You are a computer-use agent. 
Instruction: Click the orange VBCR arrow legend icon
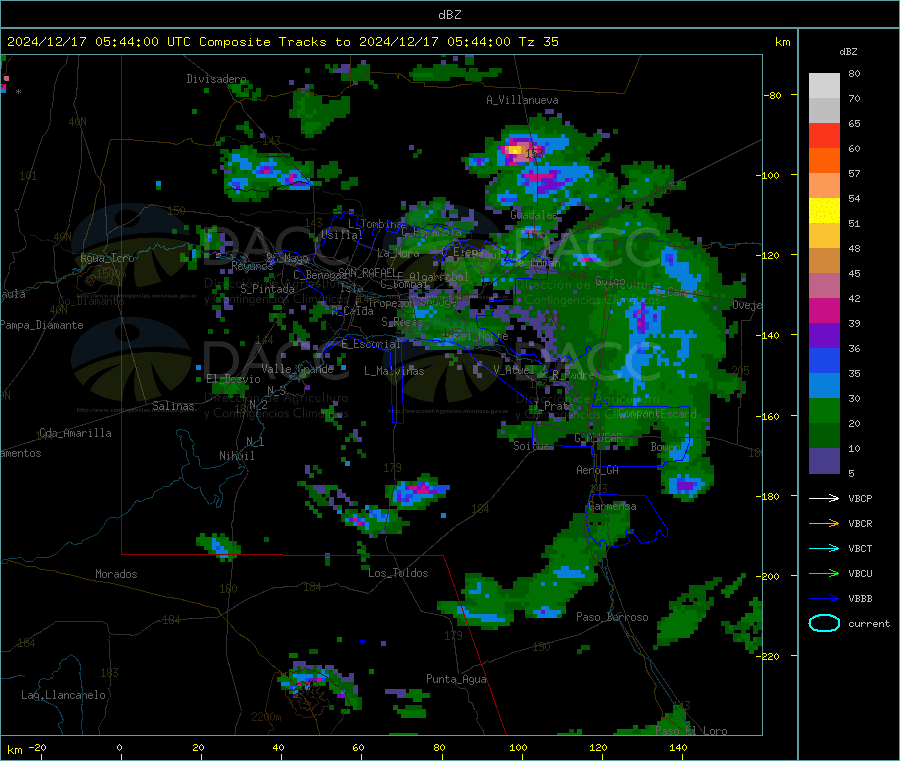click(824, 523)
